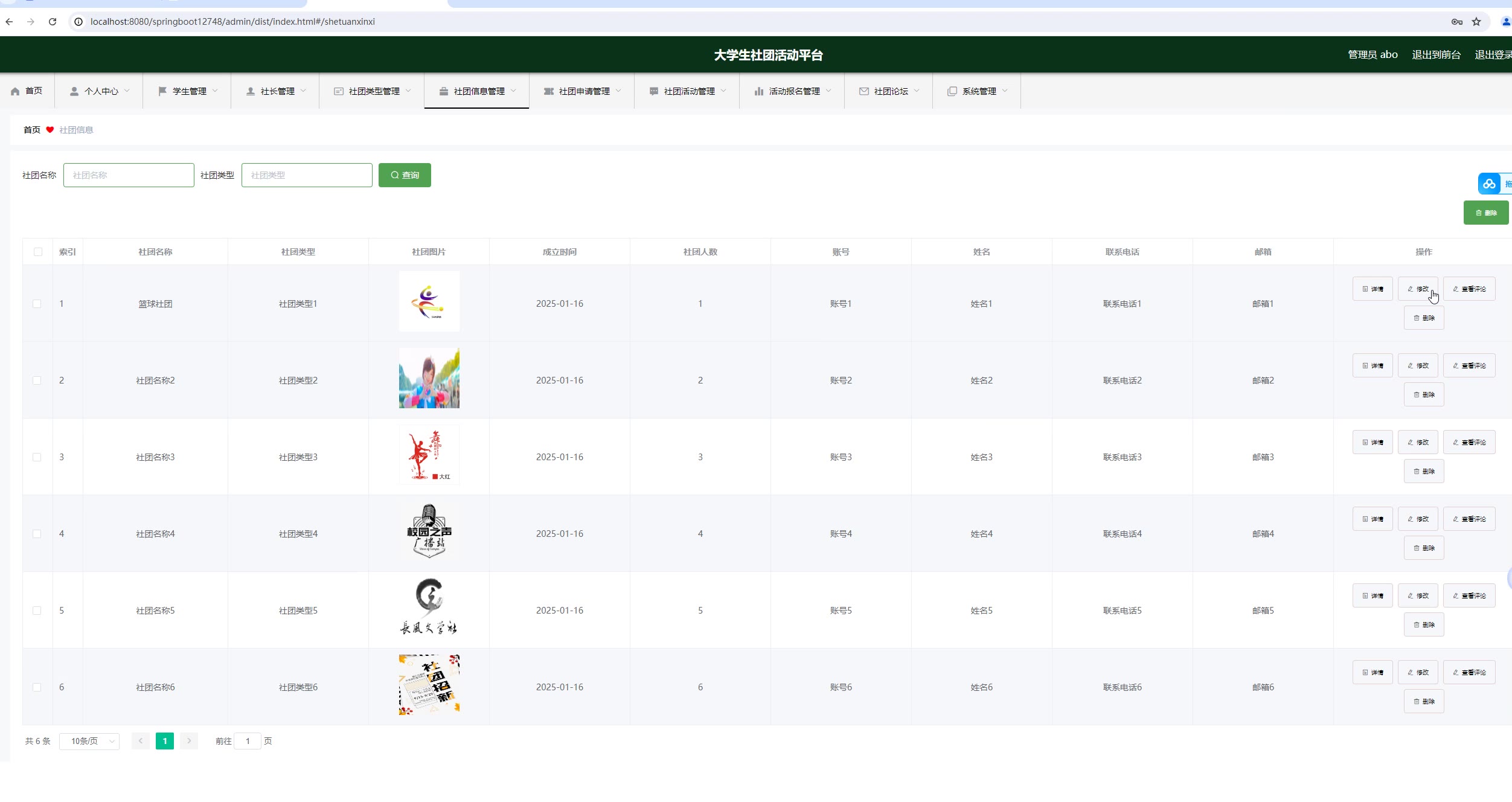Image resolution: width=1512 pixels, height=802 pixels.
Task: Click the browser back arrow
Action: coord(9,22)
